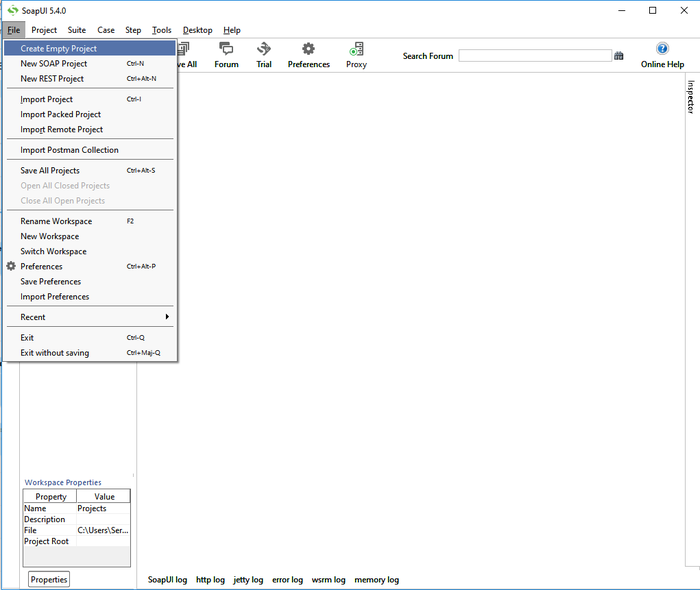
Task: Click the Property column header
Action: pyautogui.click(x=50, y=496)
